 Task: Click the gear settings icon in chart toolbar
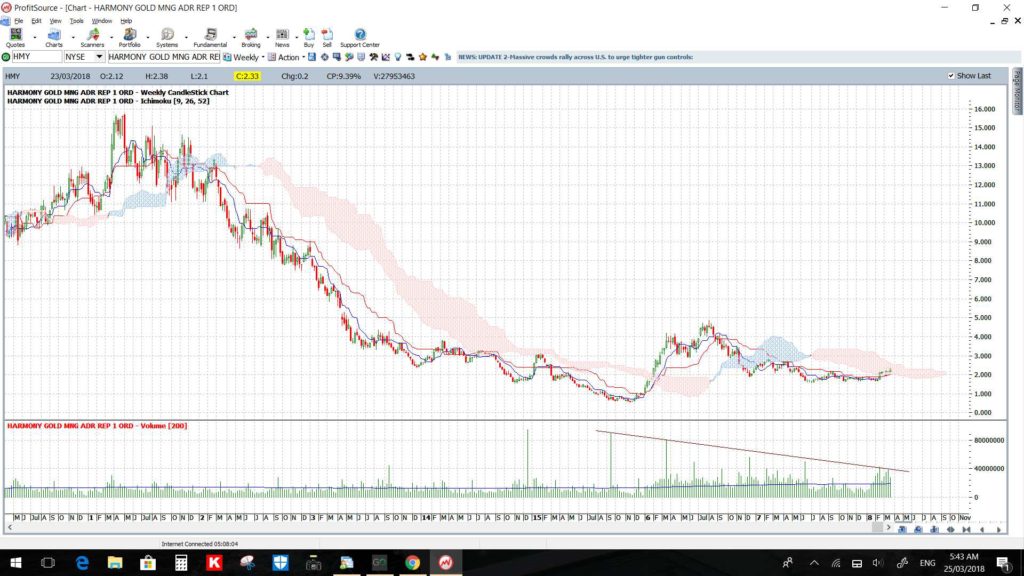pos(325,57)
